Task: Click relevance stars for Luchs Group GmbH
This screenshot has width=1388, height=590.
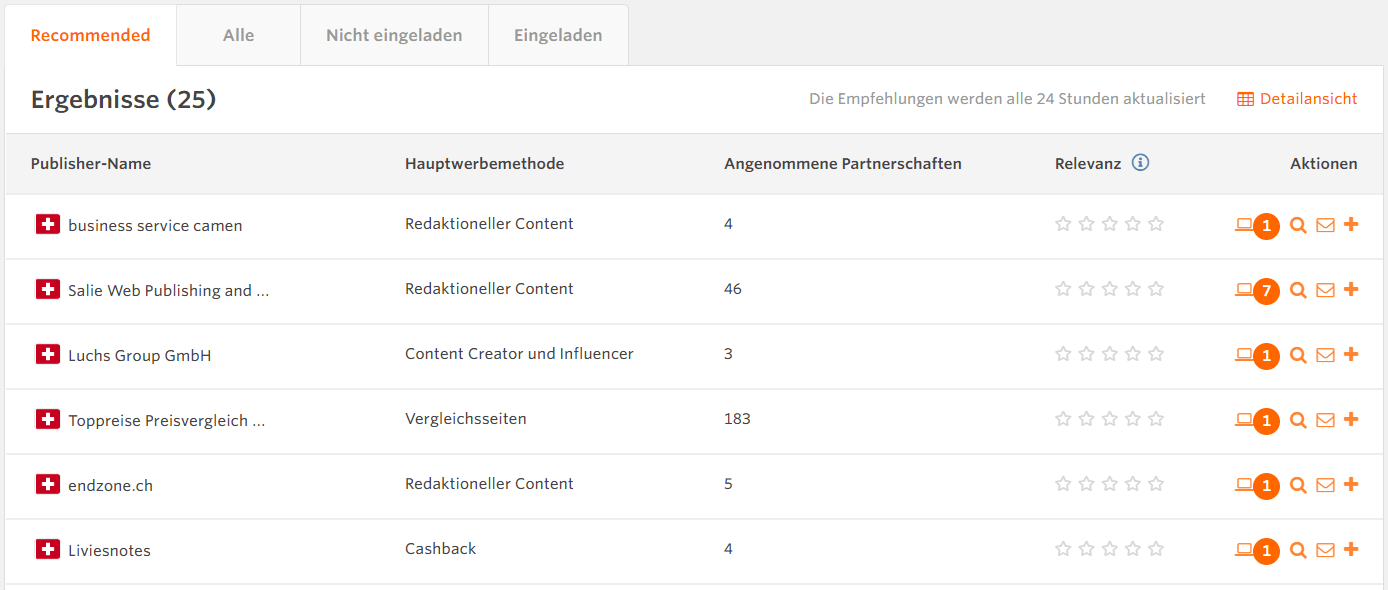Action: 1109,354
